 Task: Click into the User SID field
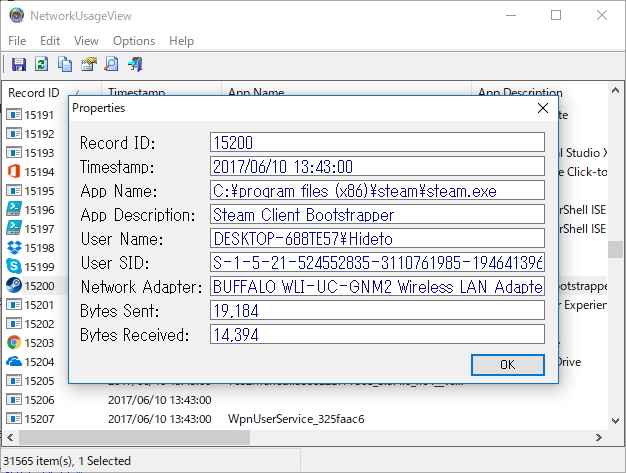(377, 262)
